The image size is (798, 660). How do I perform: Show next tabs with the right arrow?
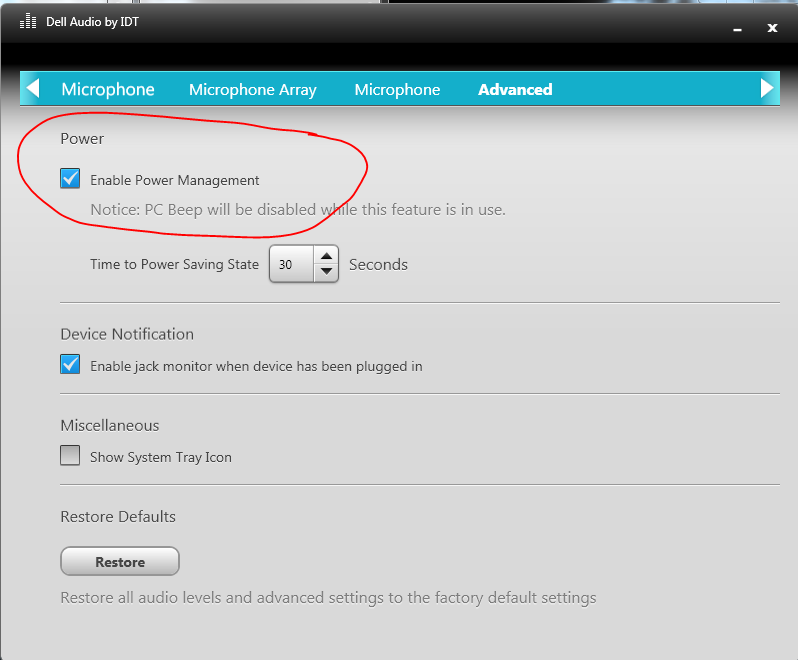coord(767,88)
